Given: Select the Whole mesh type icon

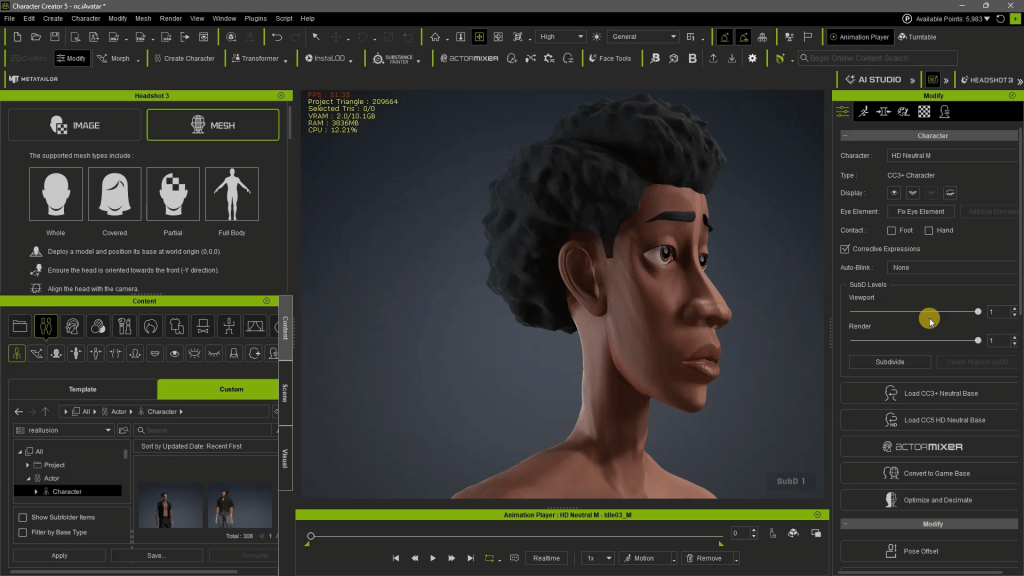Looking at the screenshot, I should coord(56,194).
